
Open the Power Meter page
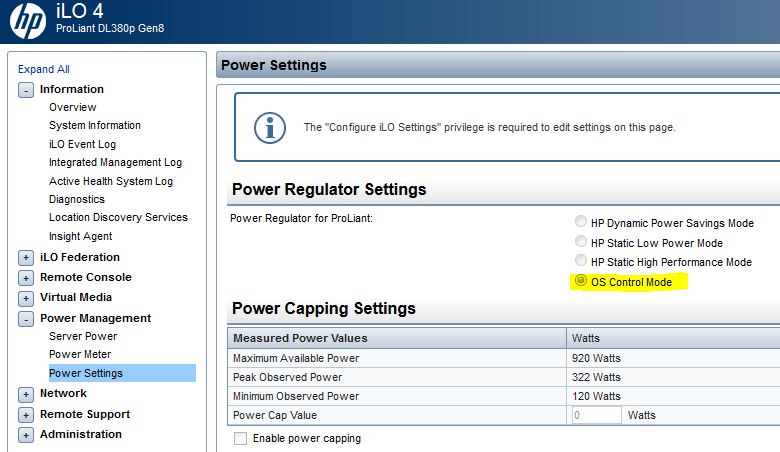pos(80,354)
